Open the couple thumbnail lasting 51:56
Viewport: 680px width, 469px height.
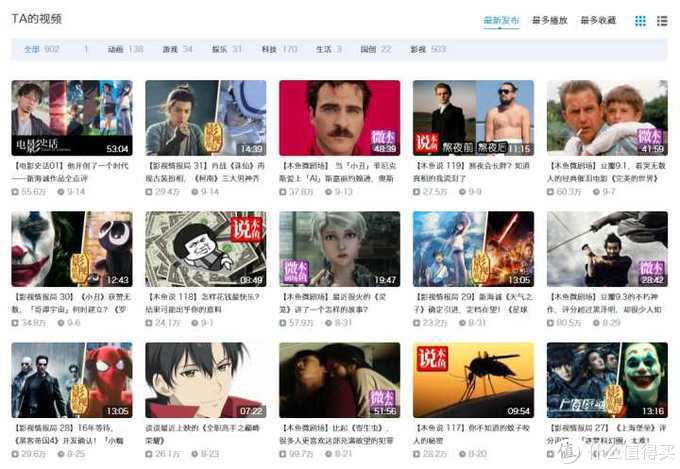coord(340,380)
